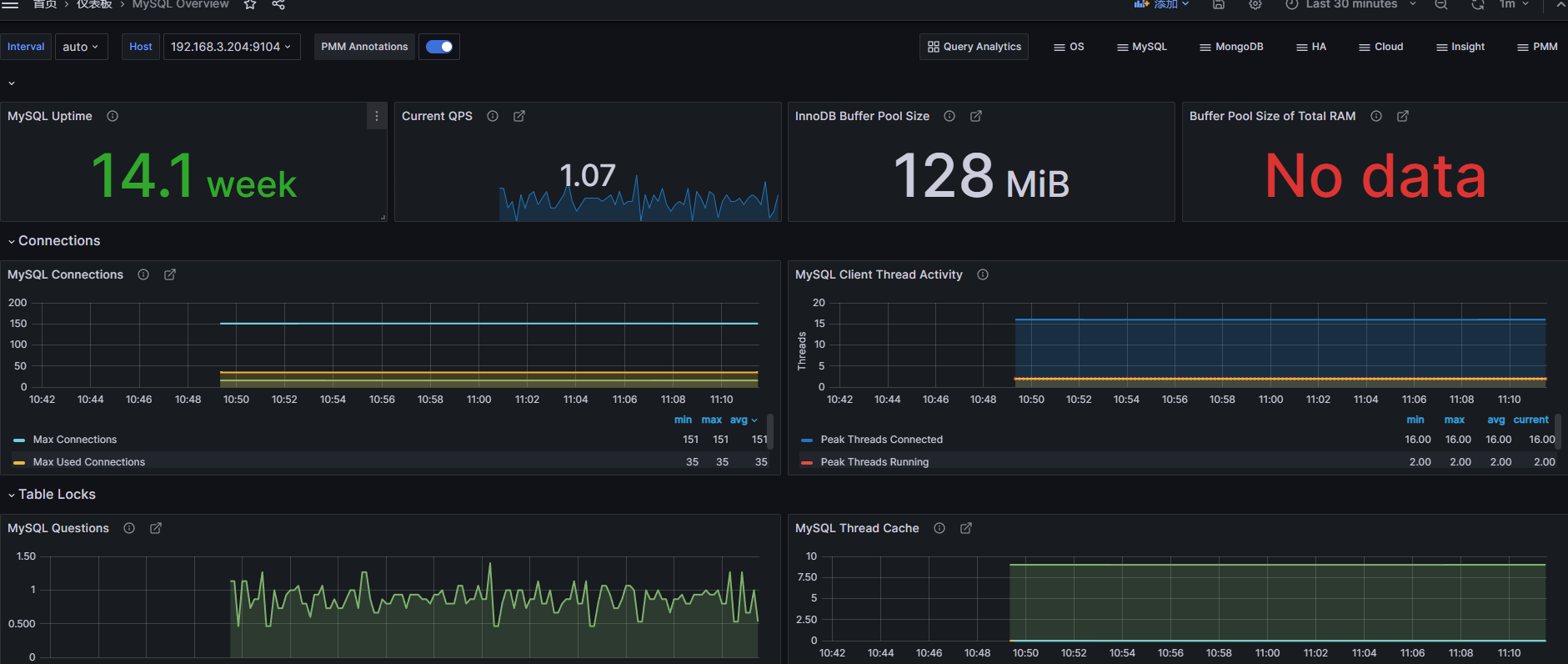Image resolution: width=1568 pixels, height=664 pixels.
Task: Open the Cloud dashboards menu
Action: [x=1381, y=47]
